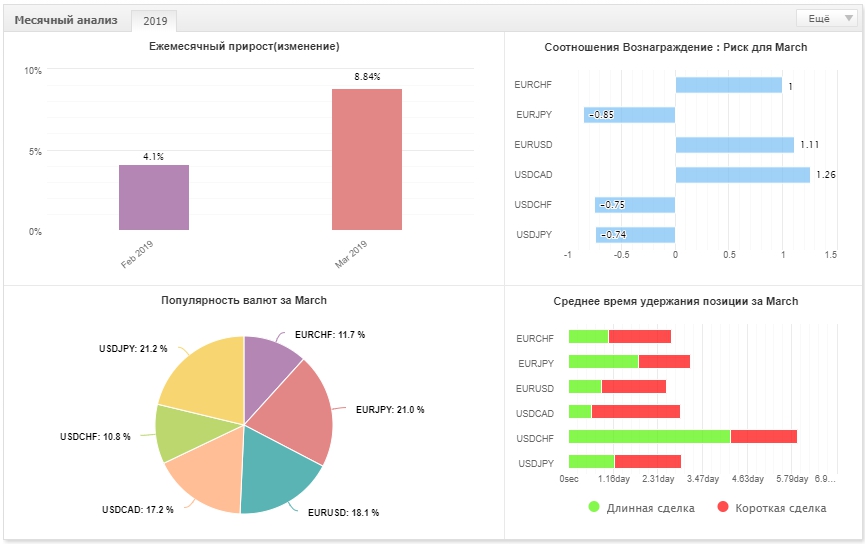Image resolution: width=865 pixels, height=544 pixels.
Task: Click the Популярность валют за March title
Action: point(244,301)
